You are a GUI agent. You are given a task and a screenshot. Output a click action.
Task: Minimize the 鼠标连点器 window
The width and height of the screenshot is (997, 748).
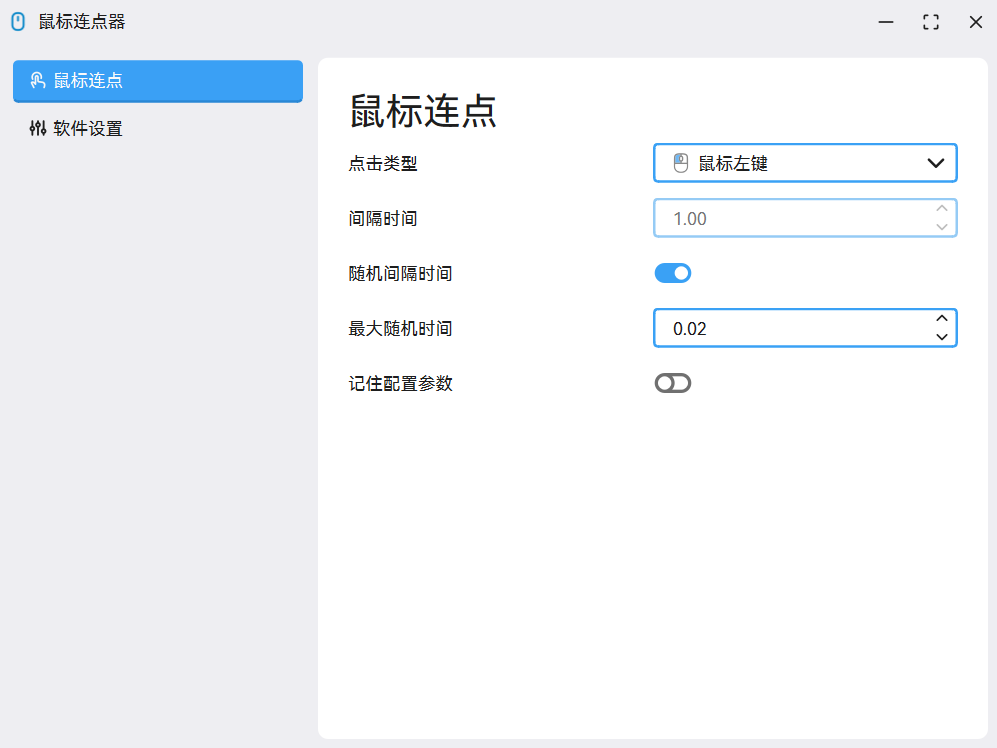[886, 22]
